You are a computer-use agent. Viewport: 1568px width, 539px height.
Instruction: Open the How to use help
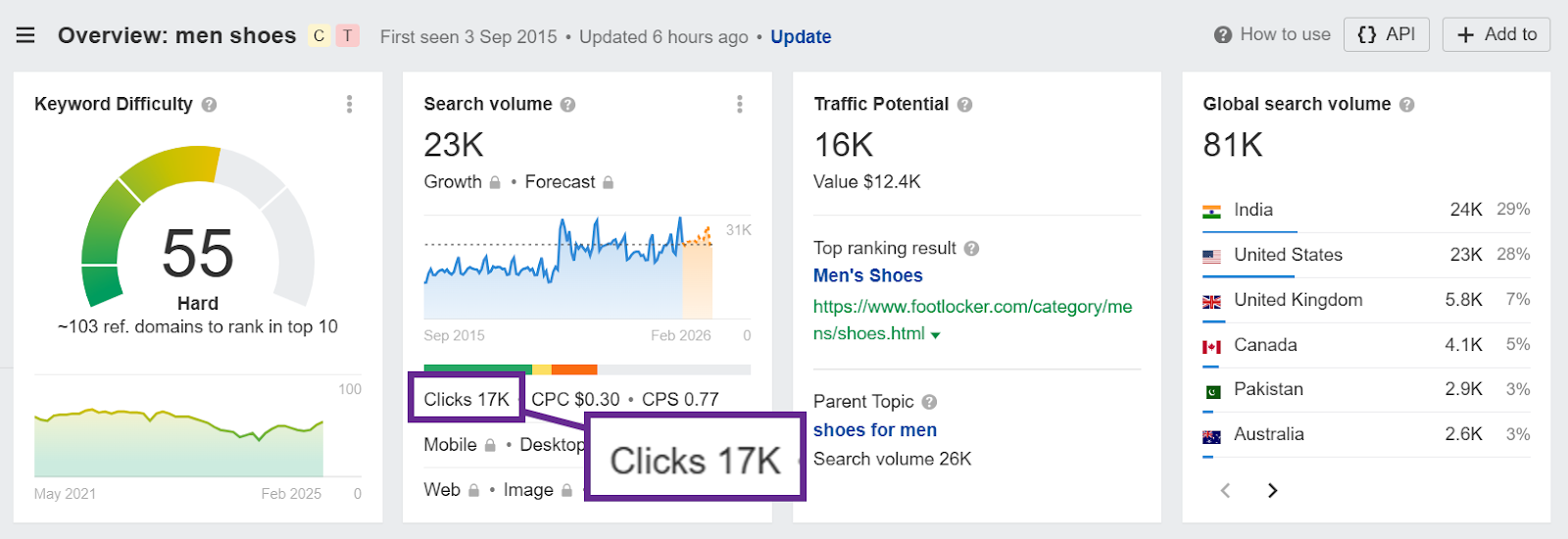point(1272,34)
